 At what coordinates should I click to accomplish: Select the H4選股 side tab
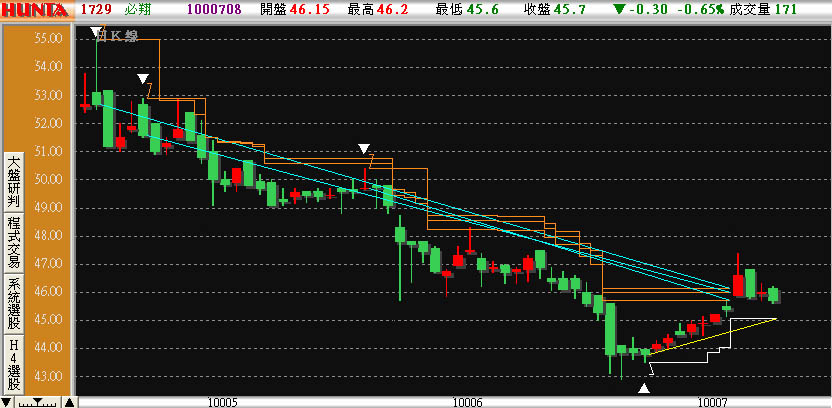(x=13, y=364)
